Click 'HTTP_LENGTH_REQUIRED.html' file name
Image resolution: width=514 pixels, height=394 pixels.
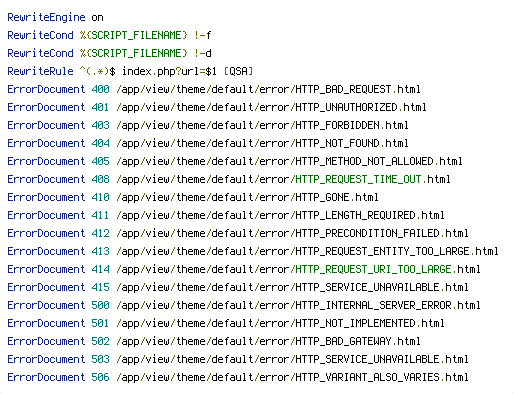pos(370,215)
